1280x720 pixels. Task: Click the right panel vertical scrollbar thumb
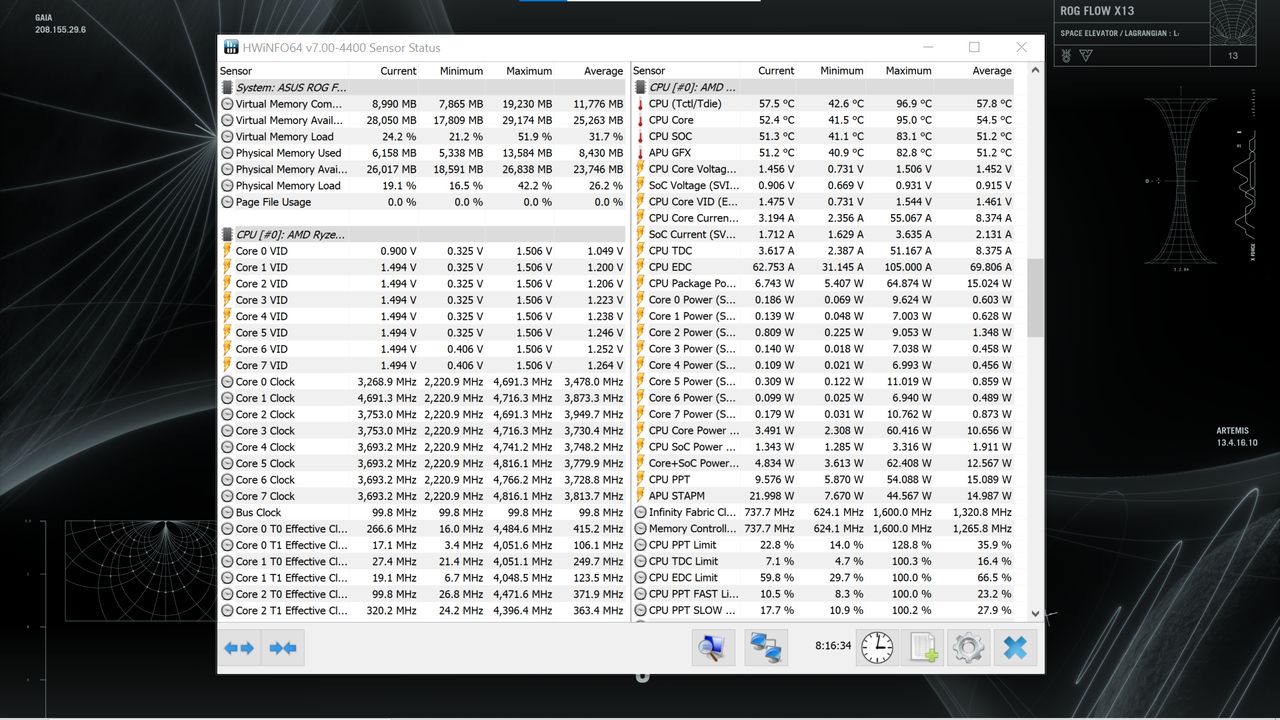1035,297
